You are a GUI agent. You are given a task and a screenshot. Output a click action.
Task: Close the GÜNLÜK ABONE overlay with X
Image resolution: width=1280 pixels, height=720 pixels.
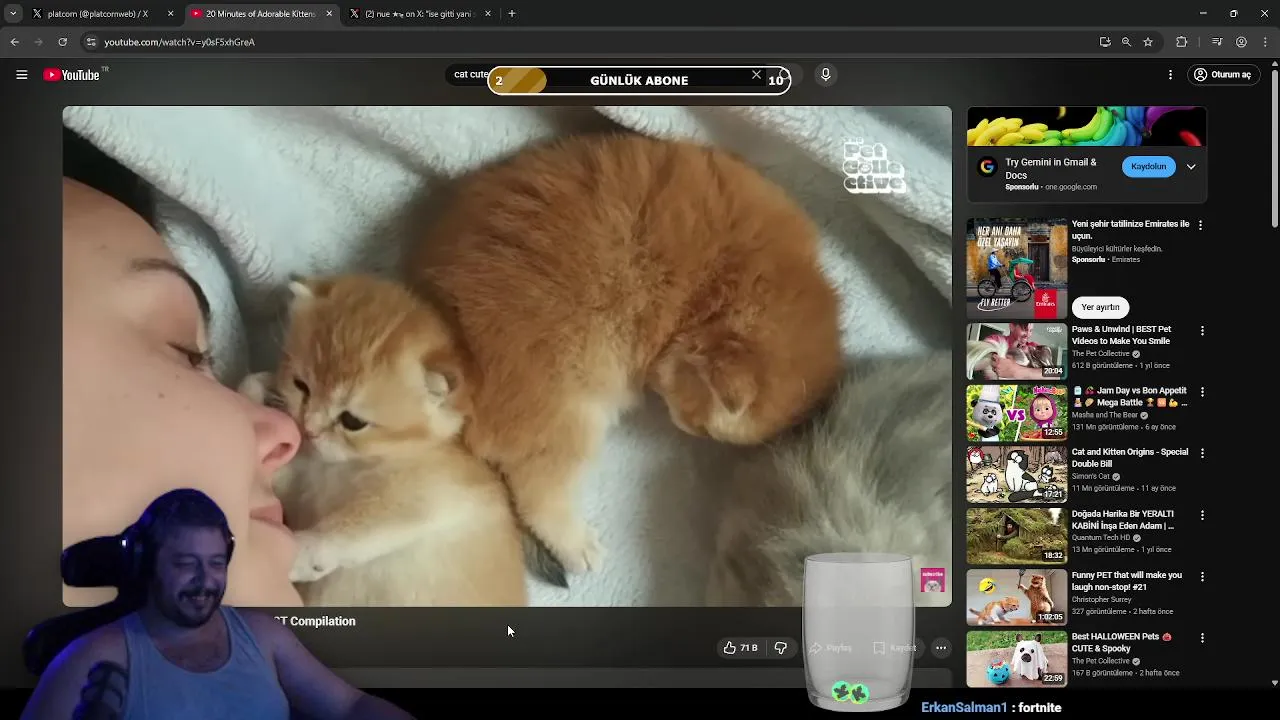(x=756, y=75)
